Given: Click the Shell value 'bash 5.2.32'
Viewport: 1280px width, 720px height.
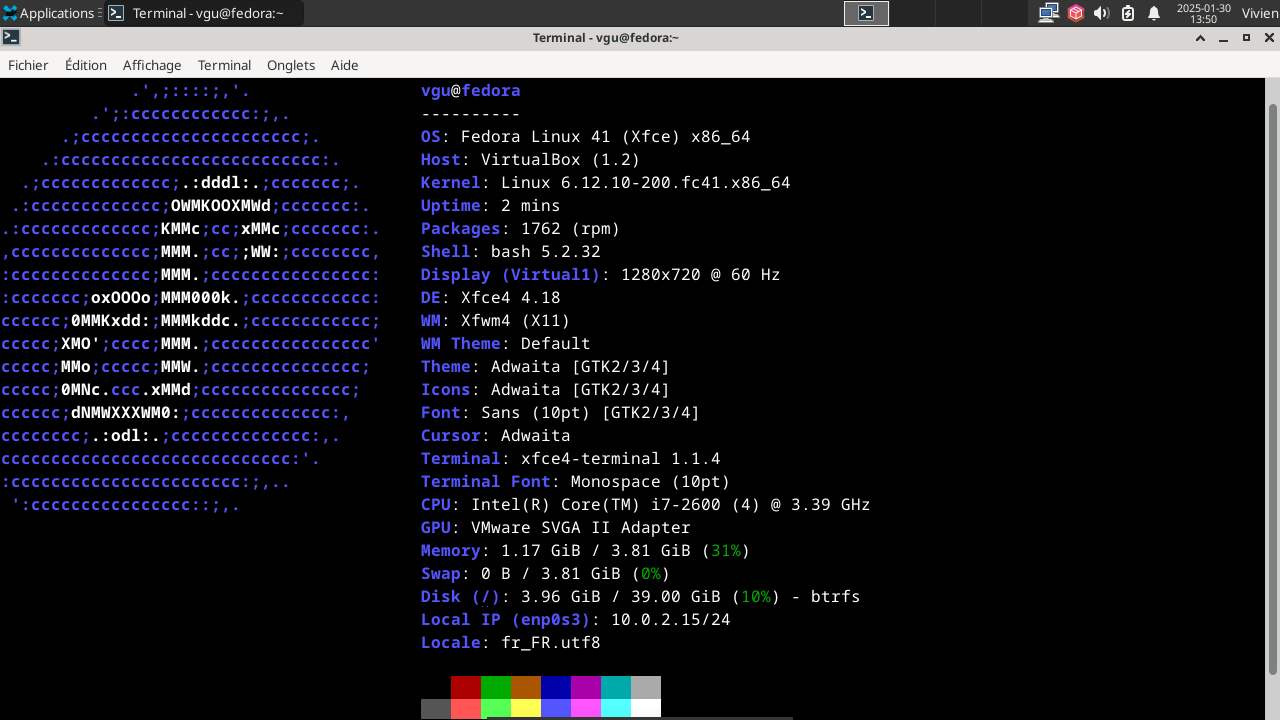Looking at the screenshot, I should [546, 251].
